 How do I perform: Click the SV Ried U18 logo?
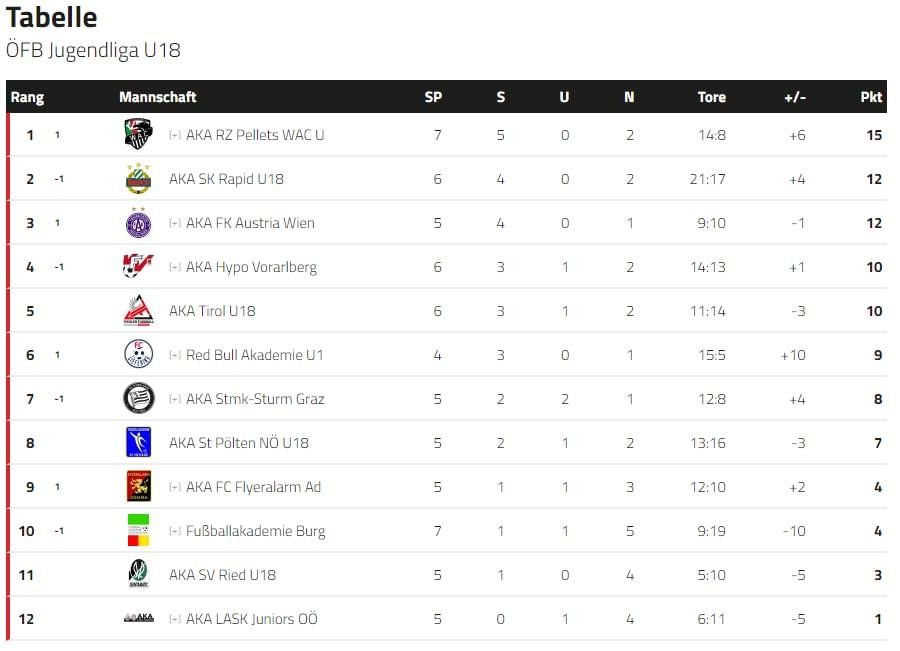[138, 574]
